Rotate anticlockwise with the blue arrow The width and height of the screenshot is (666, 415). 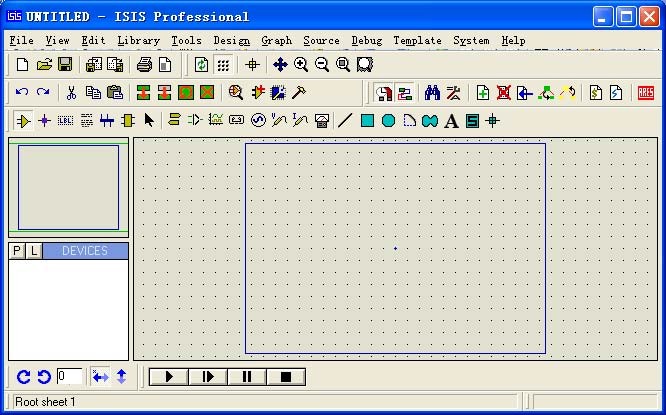coord(44,377)
